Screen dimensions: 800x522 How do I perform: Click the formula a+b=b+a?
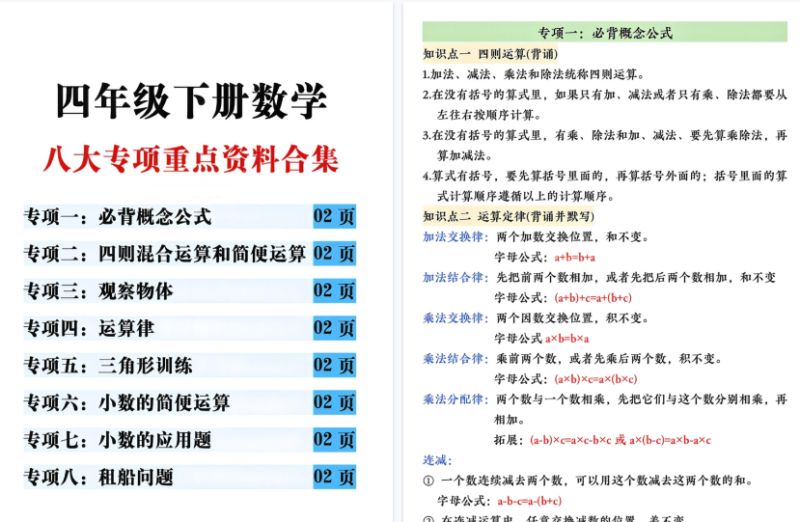(x=575, y=258)
